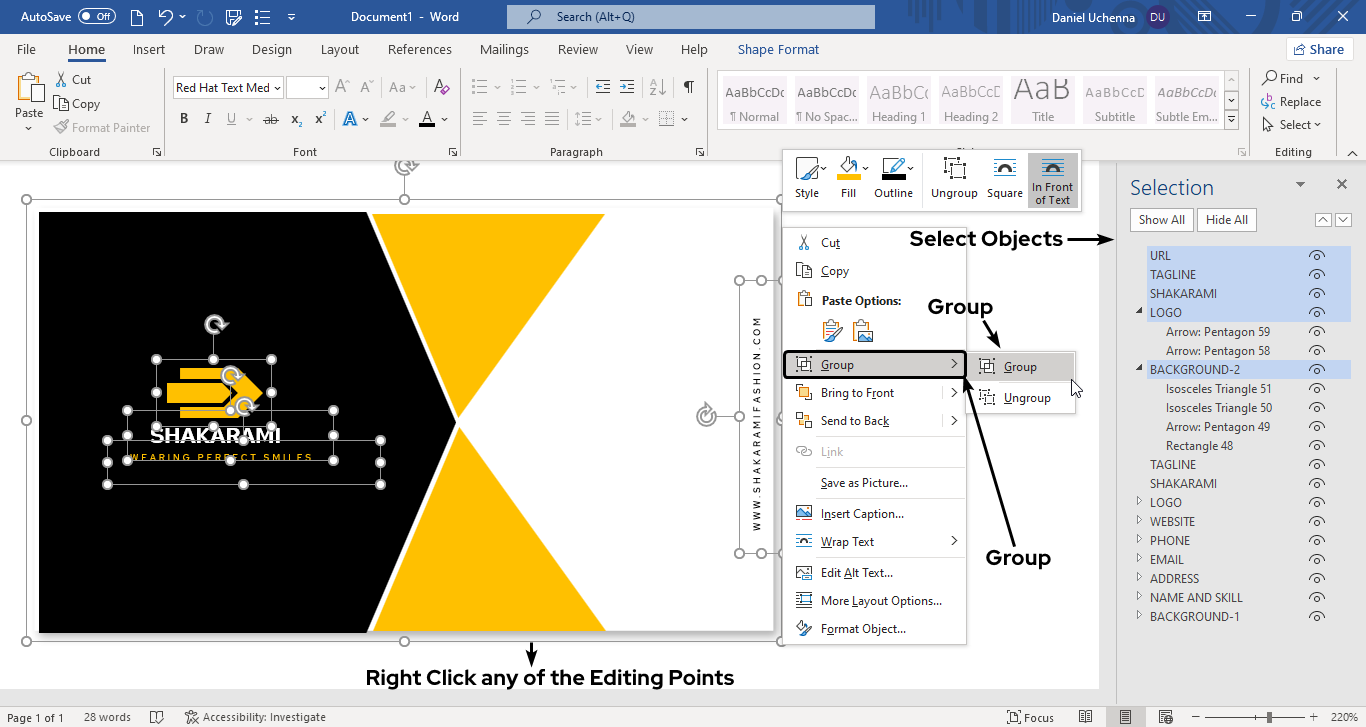Screen dimensions: 1366x727
Task: Toggle Bold formatting in the Font group
Action: coord(184,119)
